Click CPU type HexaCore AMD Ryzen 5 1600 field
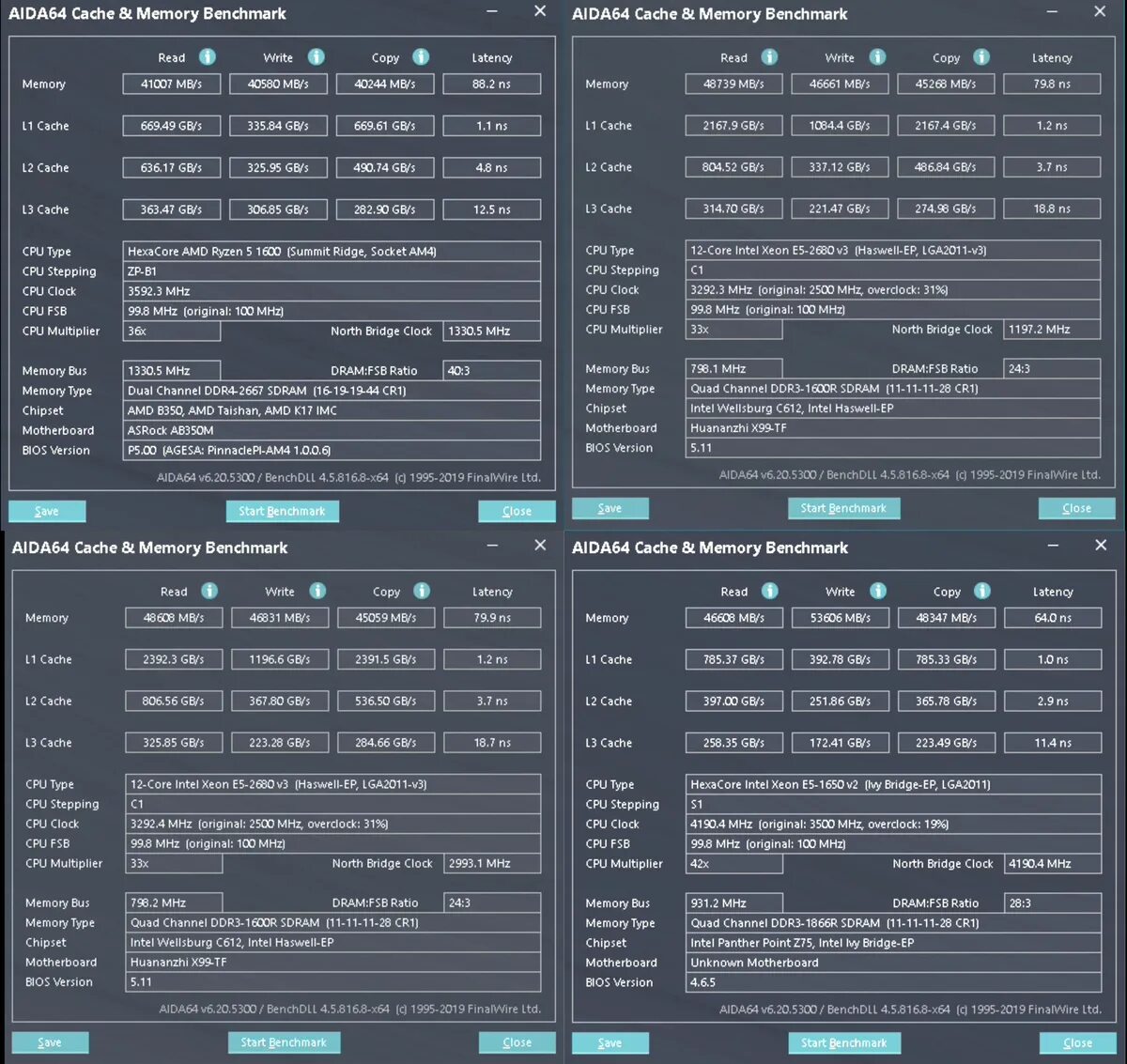1127x1064 pixels. [x=332, y=251]
